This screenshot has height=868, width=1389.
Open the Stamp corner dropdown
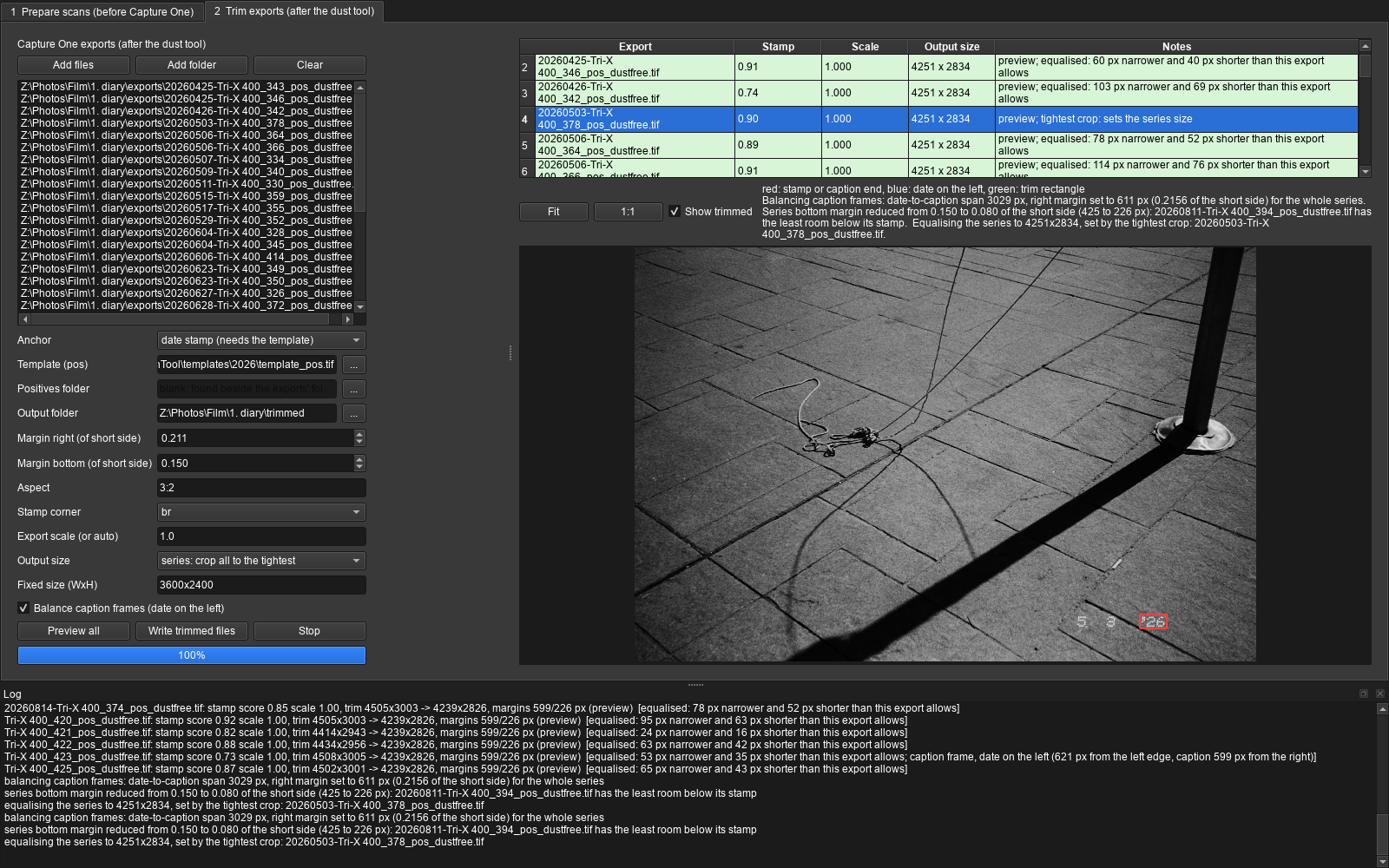point(261,512)
